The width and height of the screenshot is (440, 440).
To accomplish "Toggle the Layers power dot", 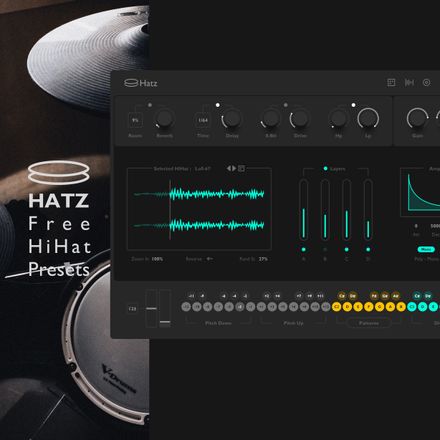I will pyautogui.click(x=325, y=169).
